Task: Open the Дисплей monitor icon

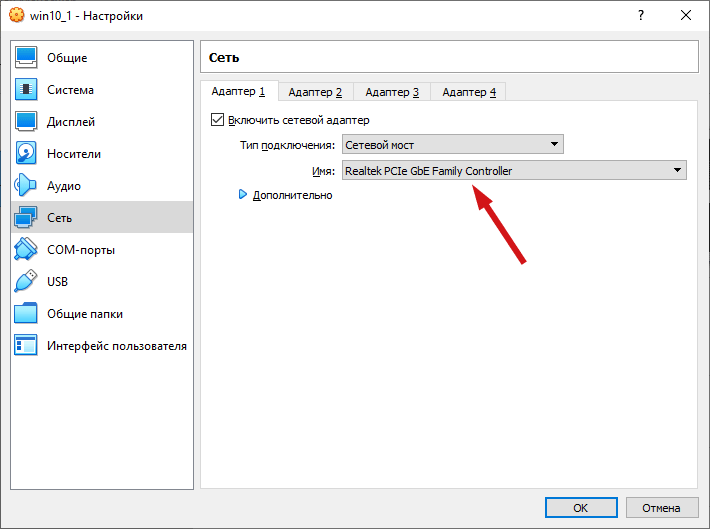Action: 26,121
